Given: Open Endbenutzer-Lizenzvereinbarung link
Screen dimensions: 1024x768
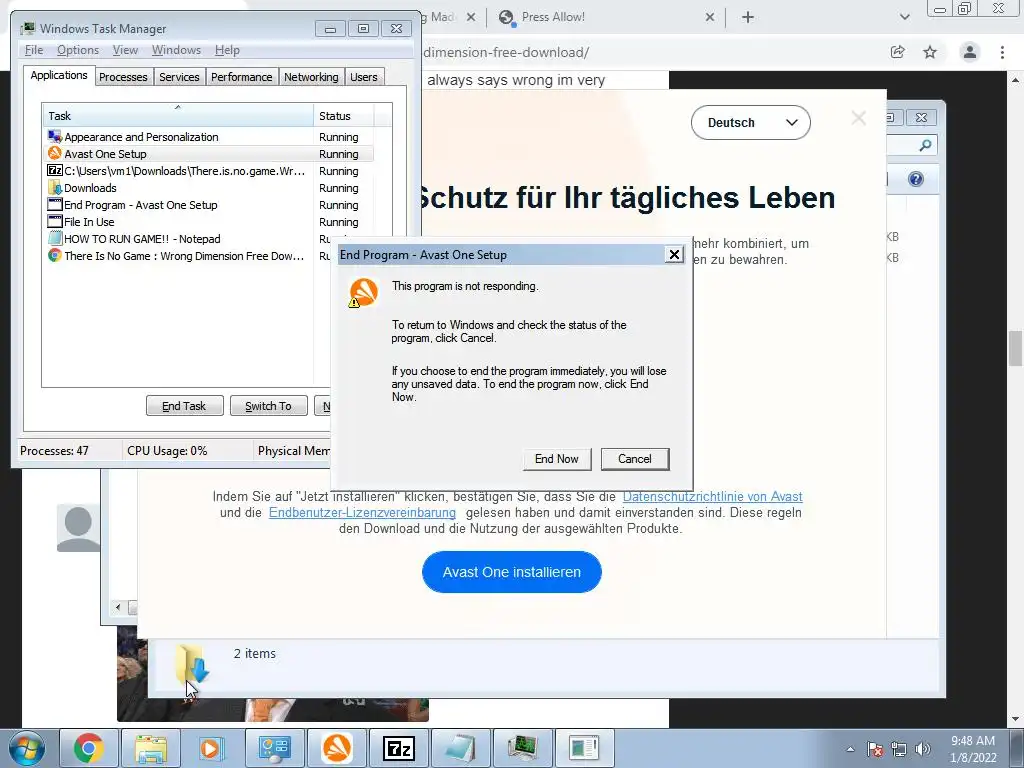Looking at the screenshot, I should (x=362, y=513).
